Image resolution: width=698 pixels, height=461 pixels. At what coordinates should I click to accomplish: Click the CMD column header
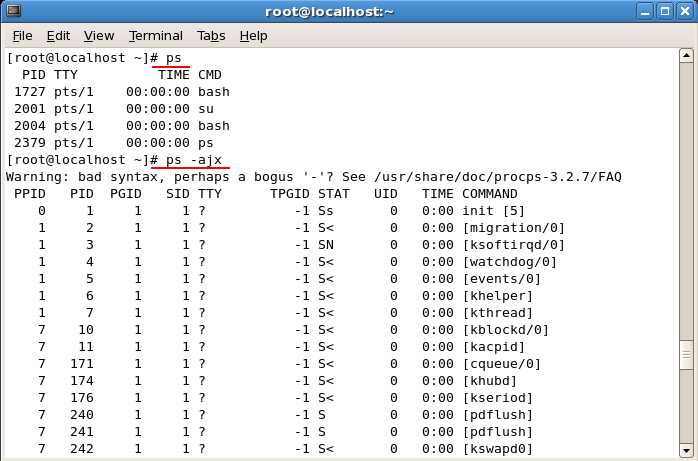210,75
